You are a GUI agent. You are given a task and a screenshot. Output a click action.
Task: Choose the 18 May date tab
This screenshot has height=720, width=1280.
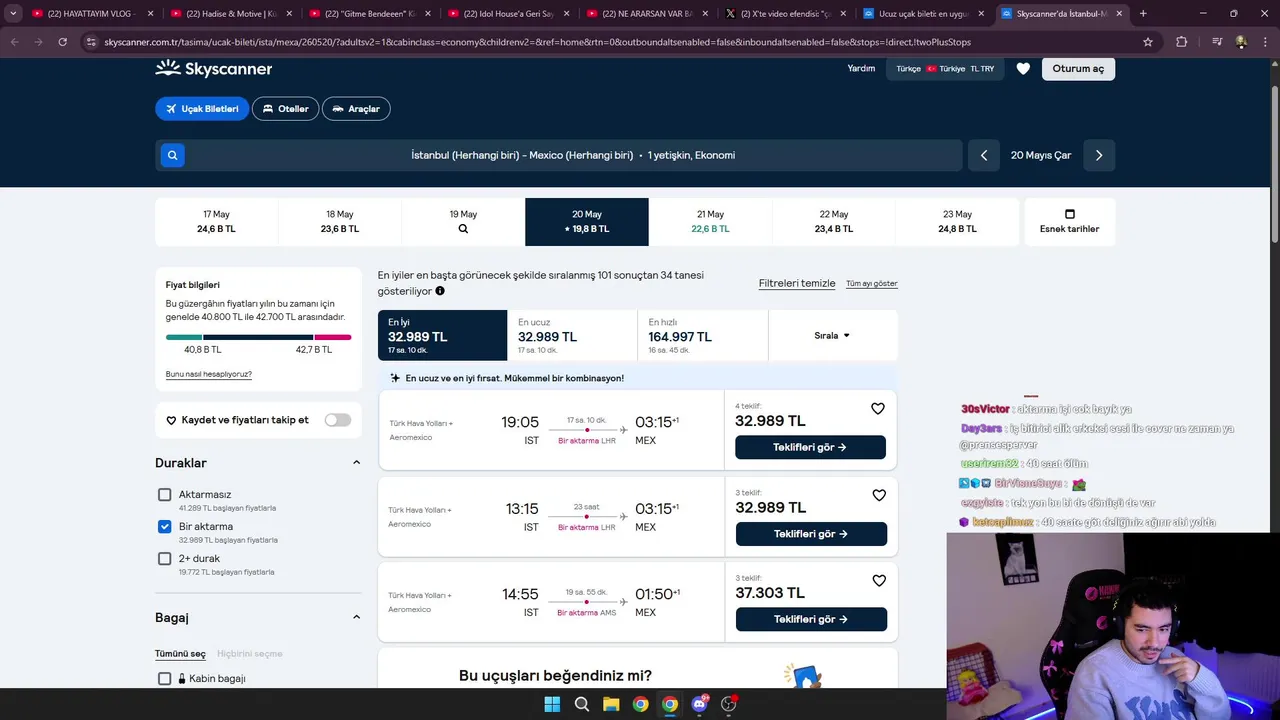(340, 222)
